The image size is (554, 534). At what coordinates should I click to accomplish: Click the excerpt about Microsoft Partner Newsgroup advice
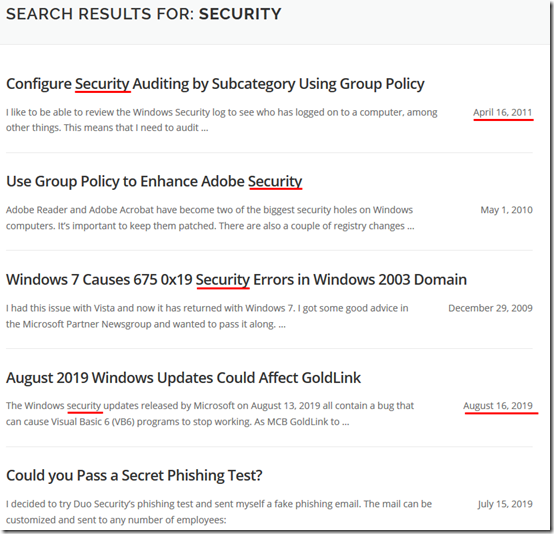[x=207, y=316]
